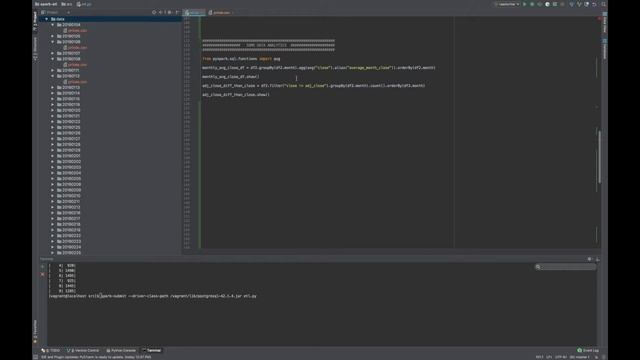Expand the 20190111 folder
This screenshot has width=640, height=360.
pos(53,71)
